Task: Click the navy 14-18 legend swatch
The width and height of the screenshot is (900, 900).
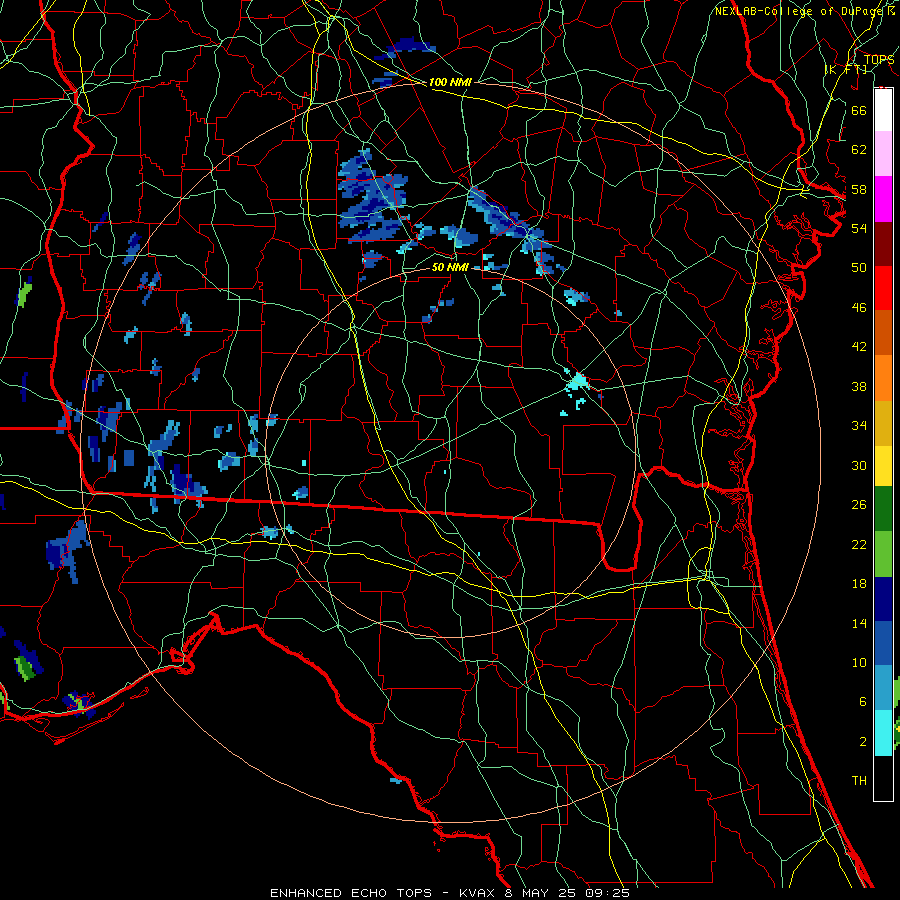Action: (883, 599)
